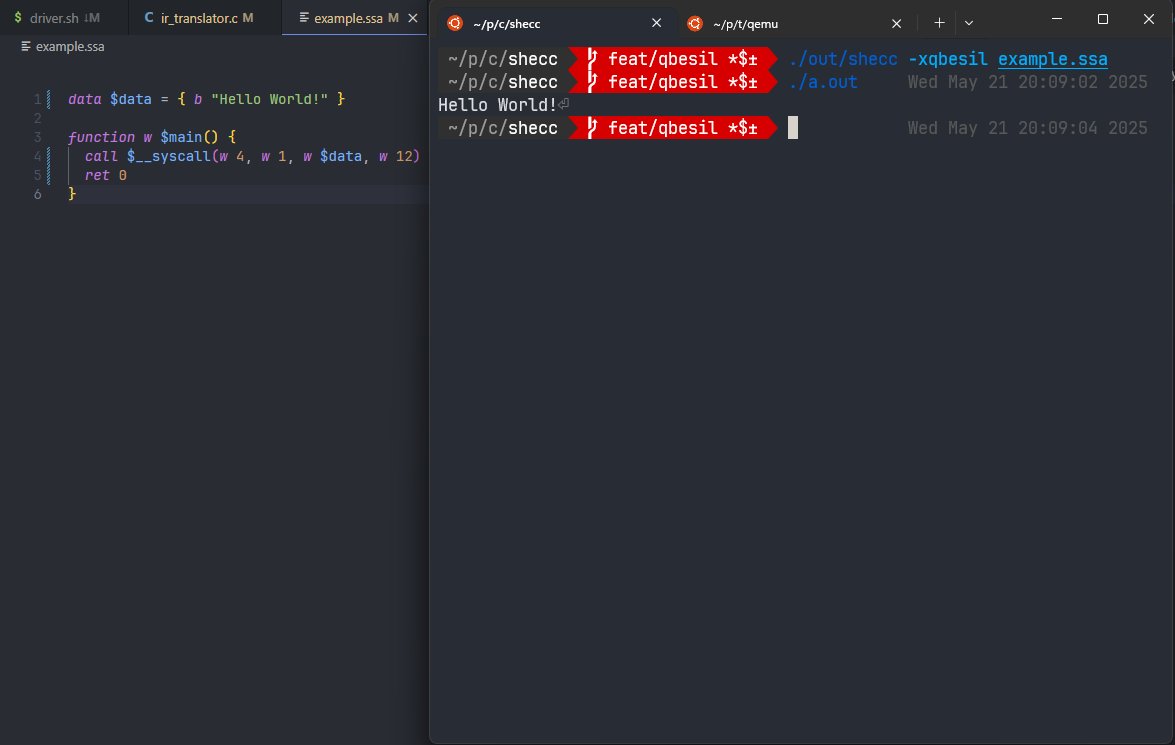The width and height of the screenshot is (1175, 745).
Task: Click the ./out/shecc command text
Action: point(842,58)
